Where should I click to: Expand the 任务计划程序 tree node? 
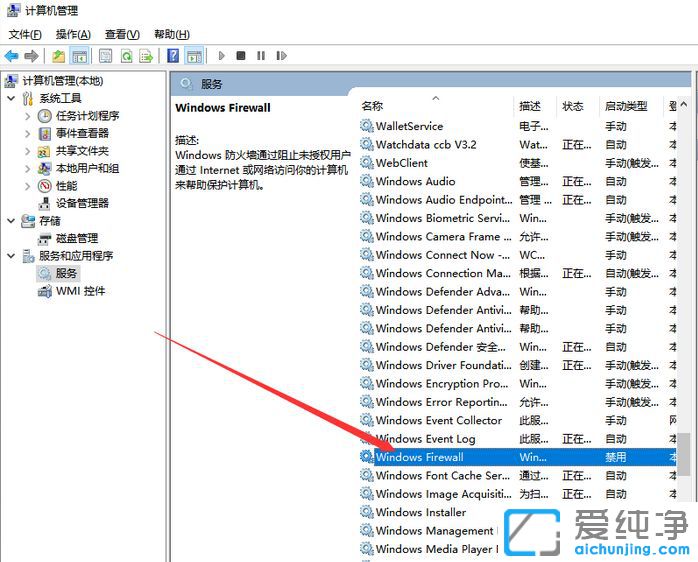coord(28,116)
